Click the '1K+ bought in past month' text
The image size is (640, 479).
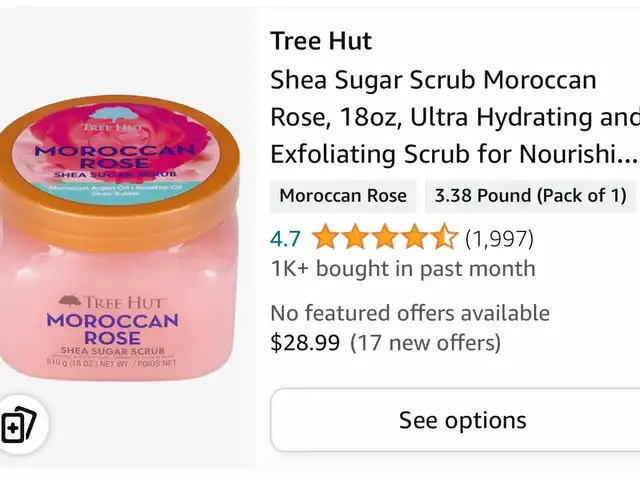pyautogui.click(x=403, y=268)
